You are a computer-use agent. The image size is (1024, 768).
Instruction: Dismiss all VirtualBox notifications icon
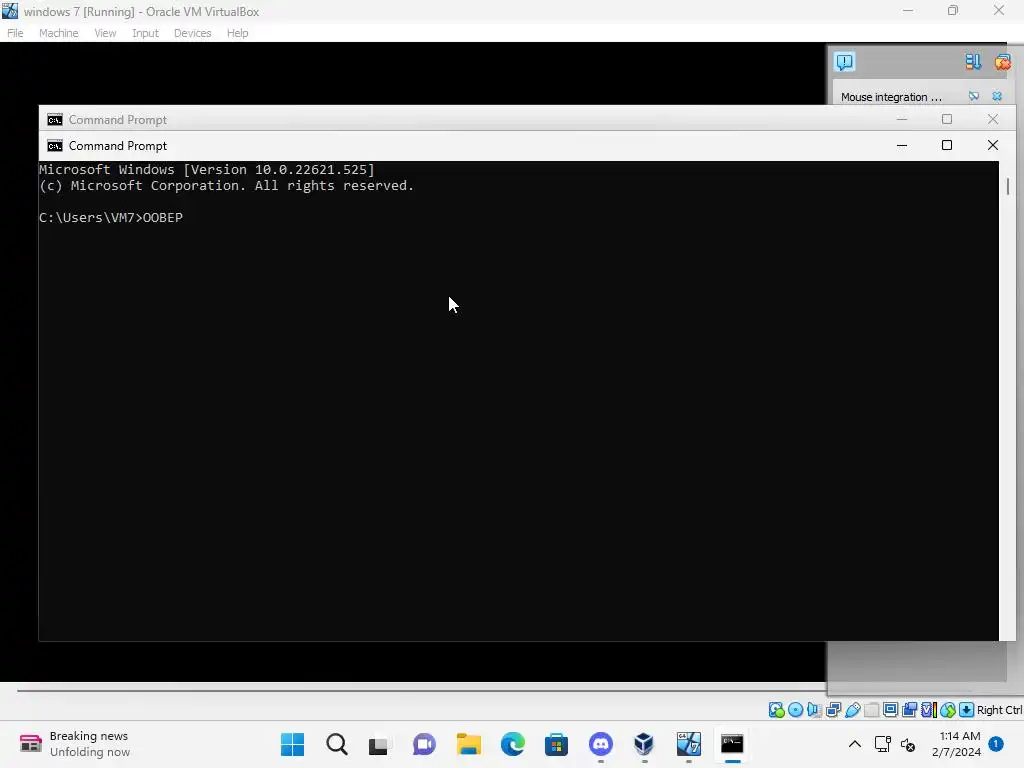click(1002, 61)
